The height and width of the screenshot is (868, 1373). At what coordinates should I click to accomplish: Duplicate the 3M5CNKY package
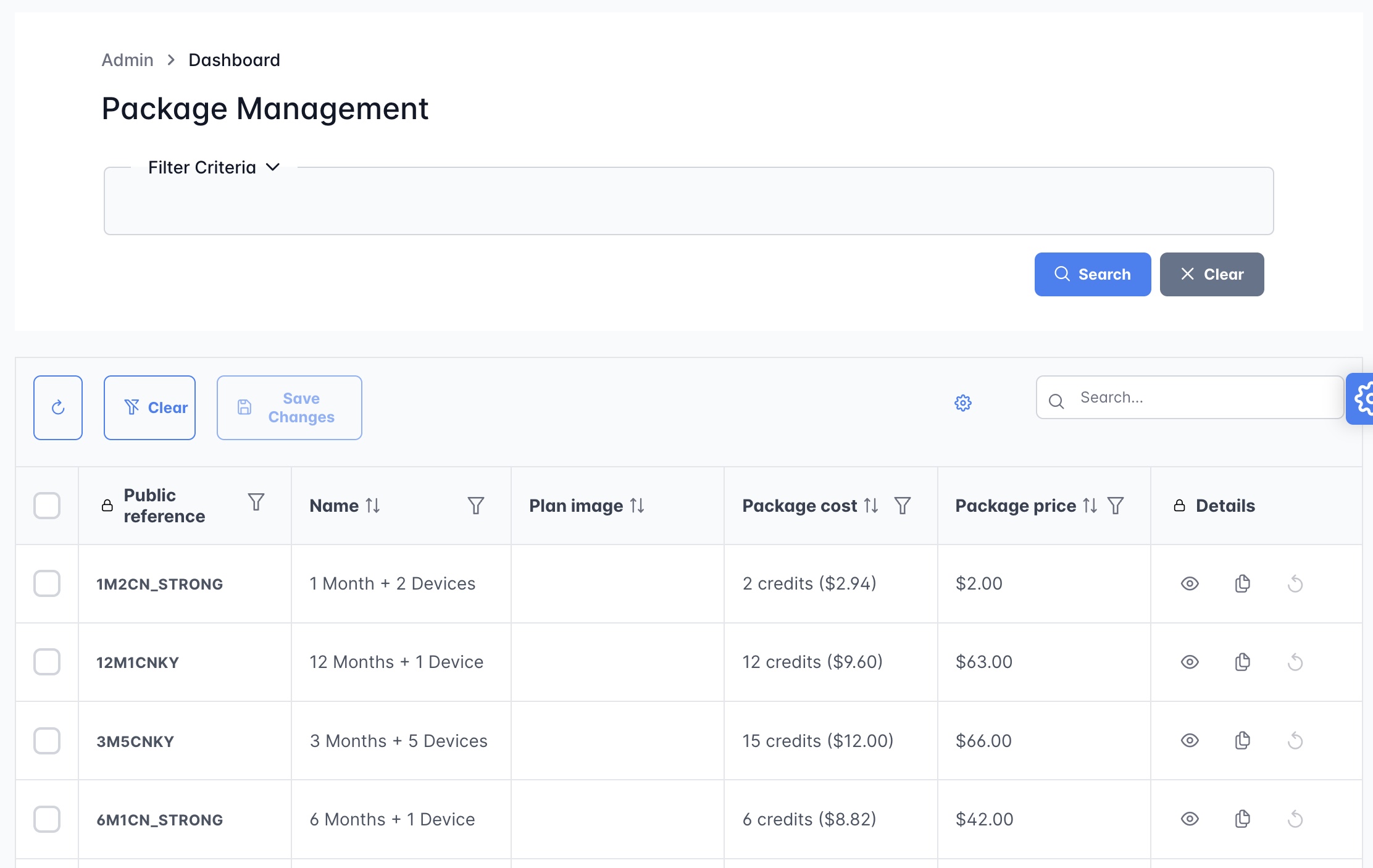pyautogui.click(x=1243, y=740)
